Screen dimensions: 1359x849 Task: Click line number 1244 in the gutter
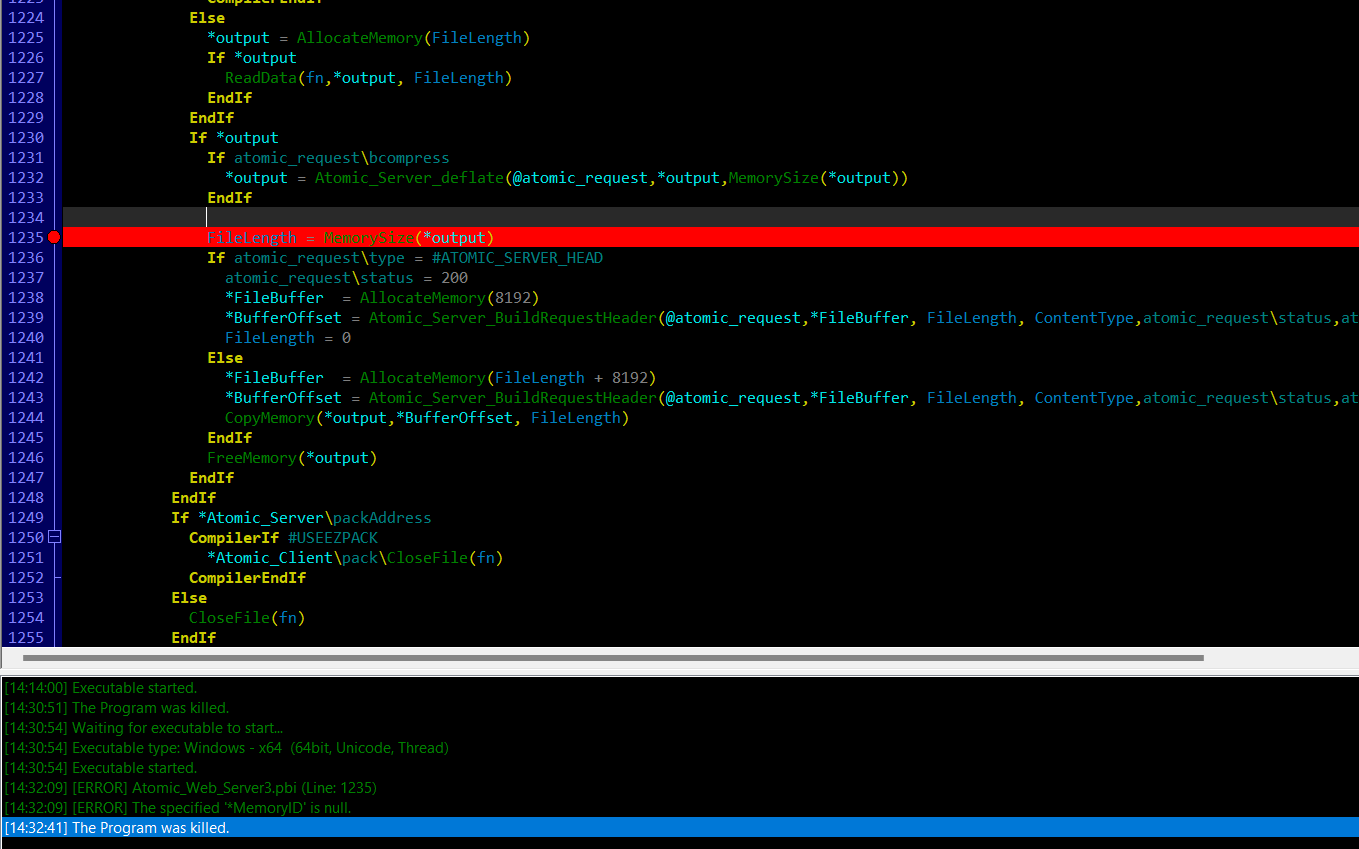[x=26, y=417]
